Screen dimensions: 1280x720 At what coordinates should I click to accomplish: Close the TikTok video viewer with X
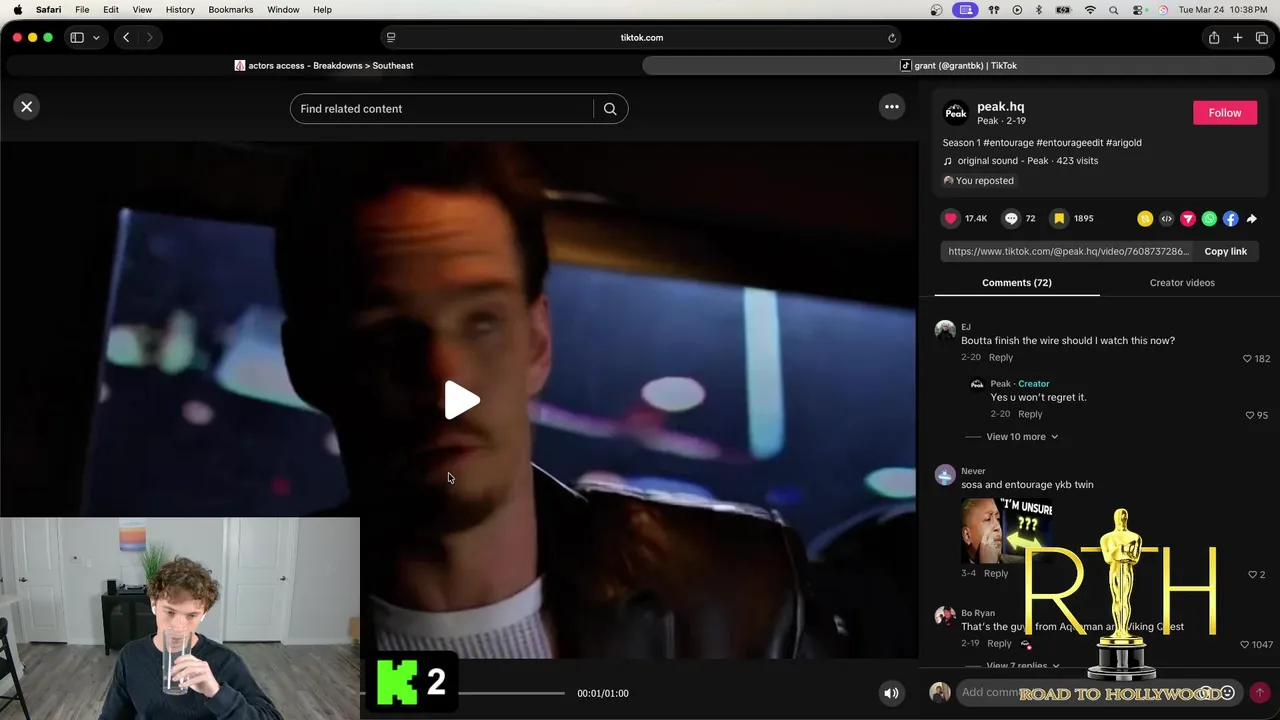[x=27, y=106]
